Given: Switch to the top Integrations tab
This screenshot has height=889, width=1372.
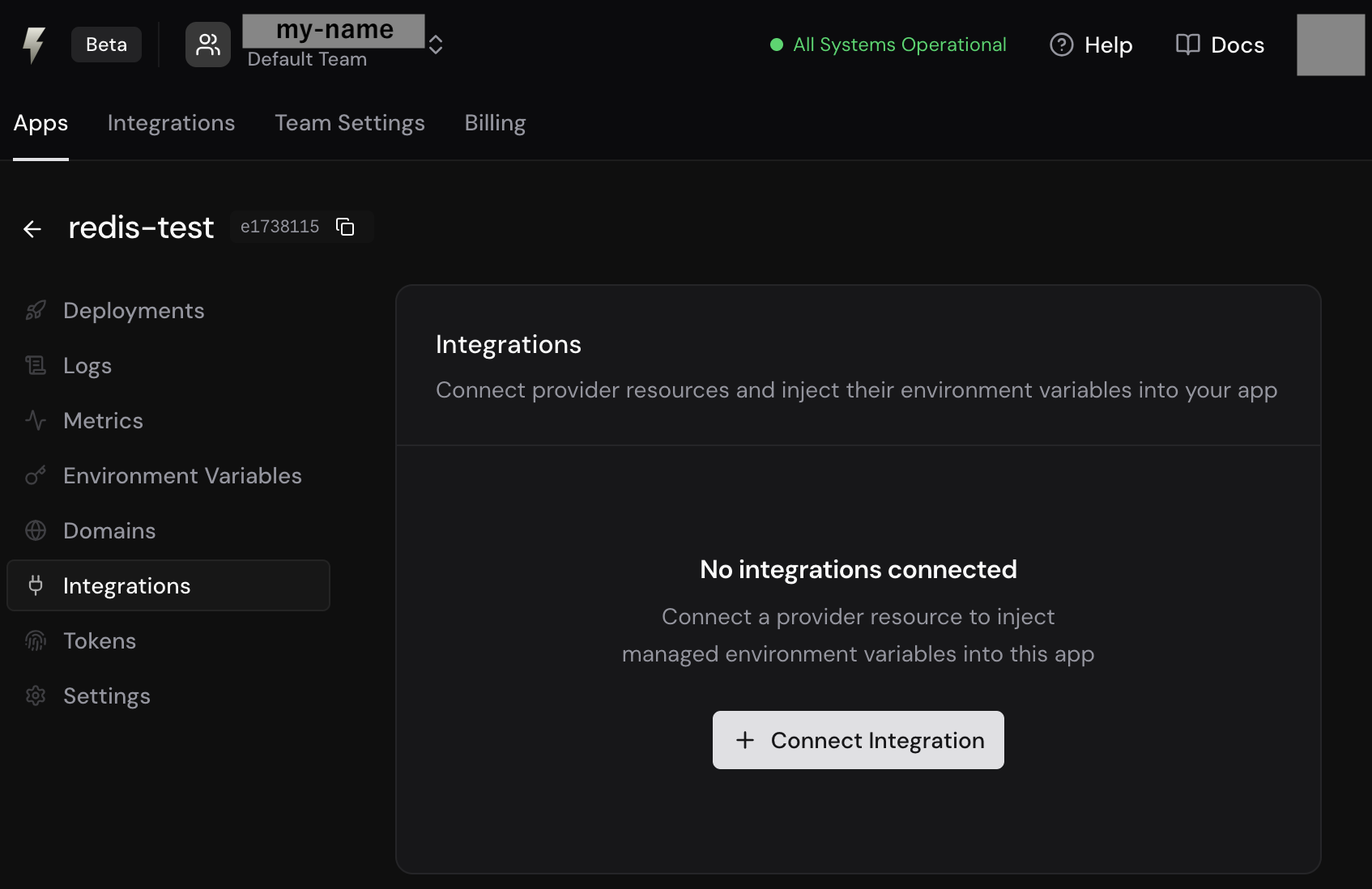Looking at the screenshot, I should point(171,123).
